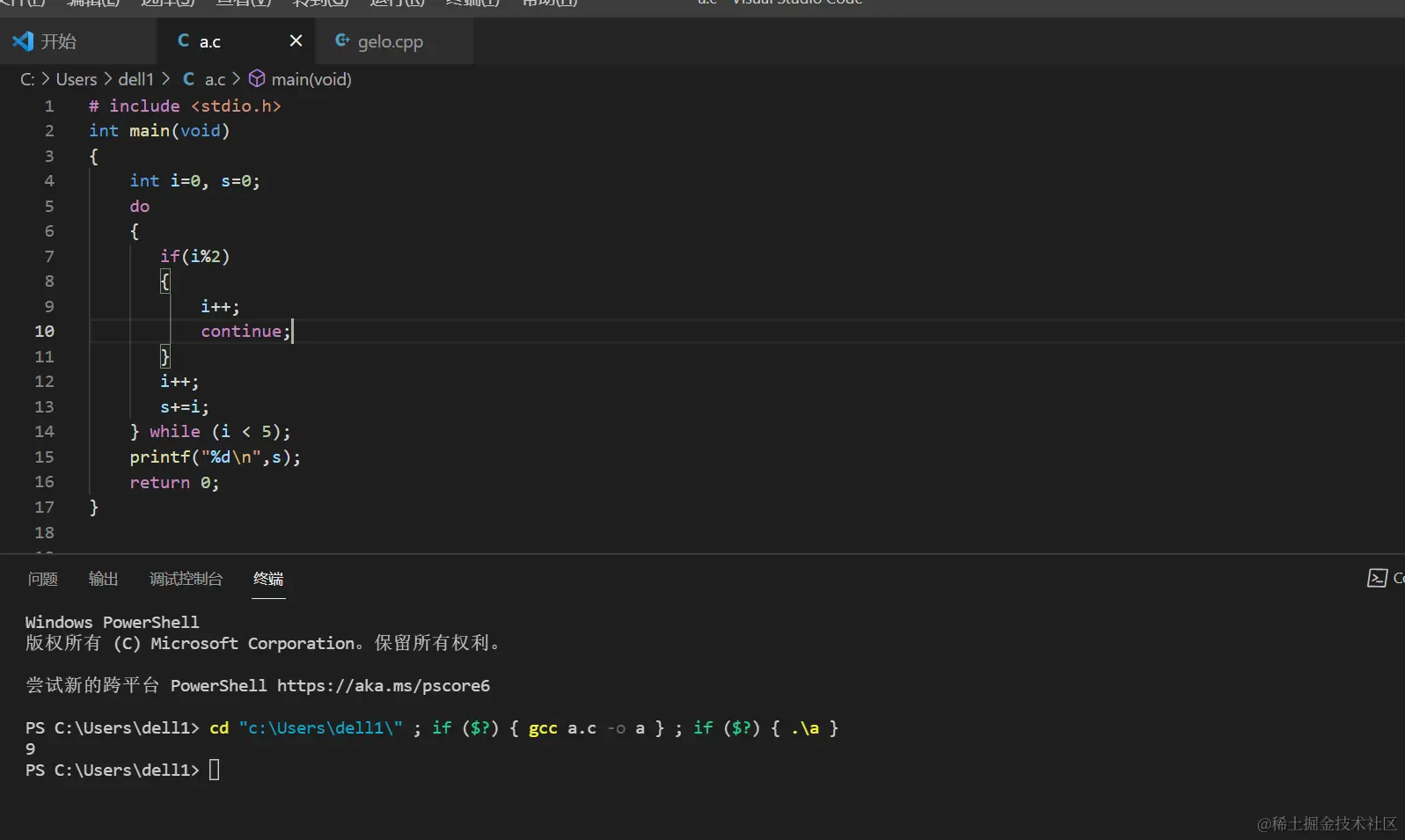The width and height of the screenshot is (1405, 840).
Task: Select the 终端 panel tab
Action: pyautogui.click(x=268, y=579)
